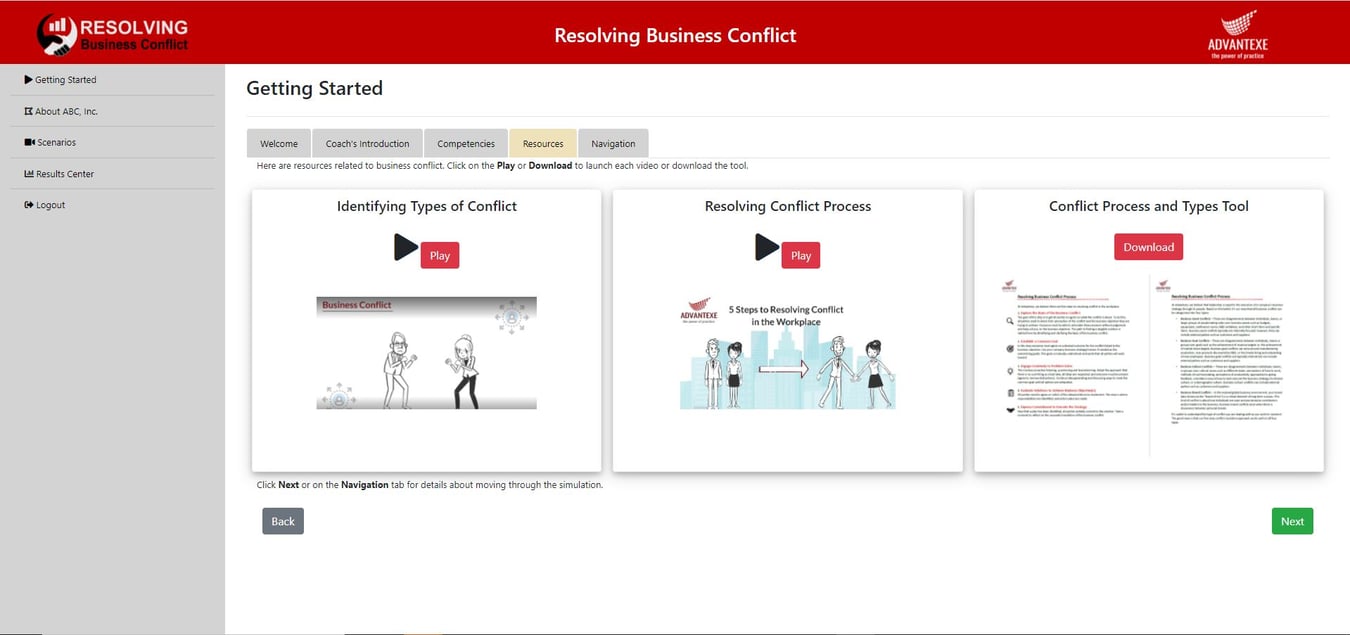Image resolution: width=1350 pixels, height=635 pixels.
Task: Click the Resolving Business Conflict logo
Action: click(x=110, y=32)
